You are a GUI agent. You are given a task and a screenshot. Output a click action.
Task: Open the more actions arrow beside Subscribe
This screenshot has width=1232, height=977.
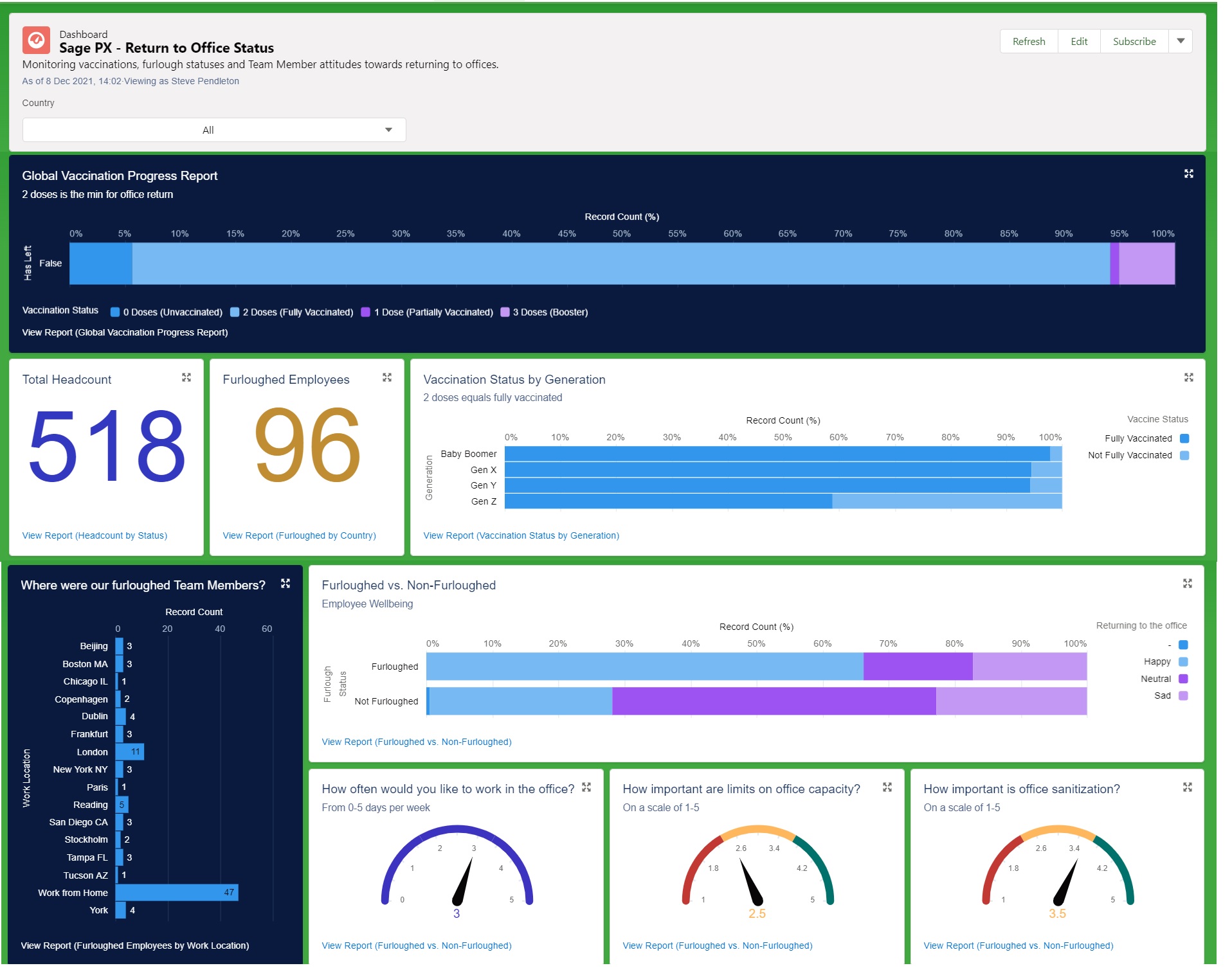click(1181, 41)
